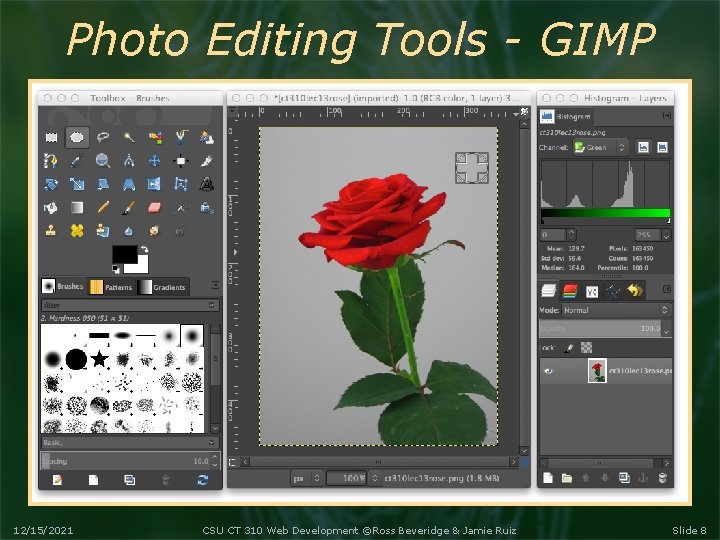Switch histogram to logarithmic display
The height and width of the screenshot is (540, 720).
(x=662, y=147)
